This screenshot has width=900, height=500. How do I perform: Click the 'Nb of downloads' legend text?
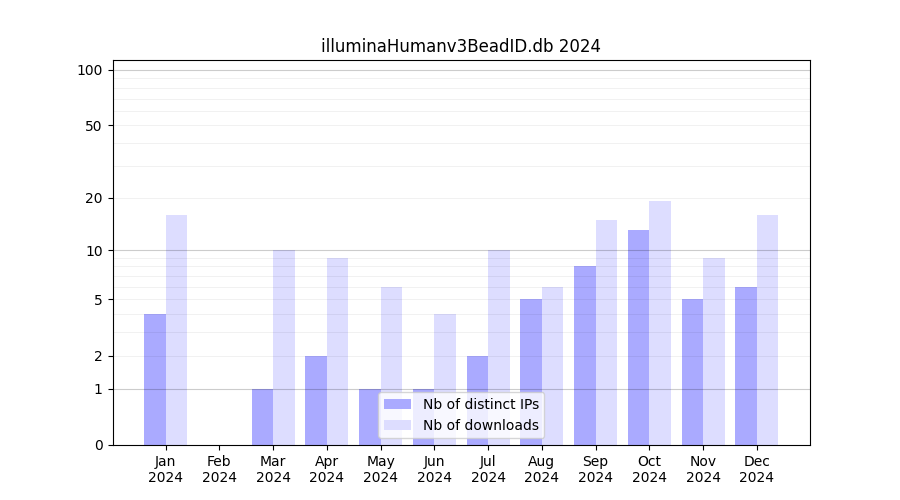click(x=480, y=425)
